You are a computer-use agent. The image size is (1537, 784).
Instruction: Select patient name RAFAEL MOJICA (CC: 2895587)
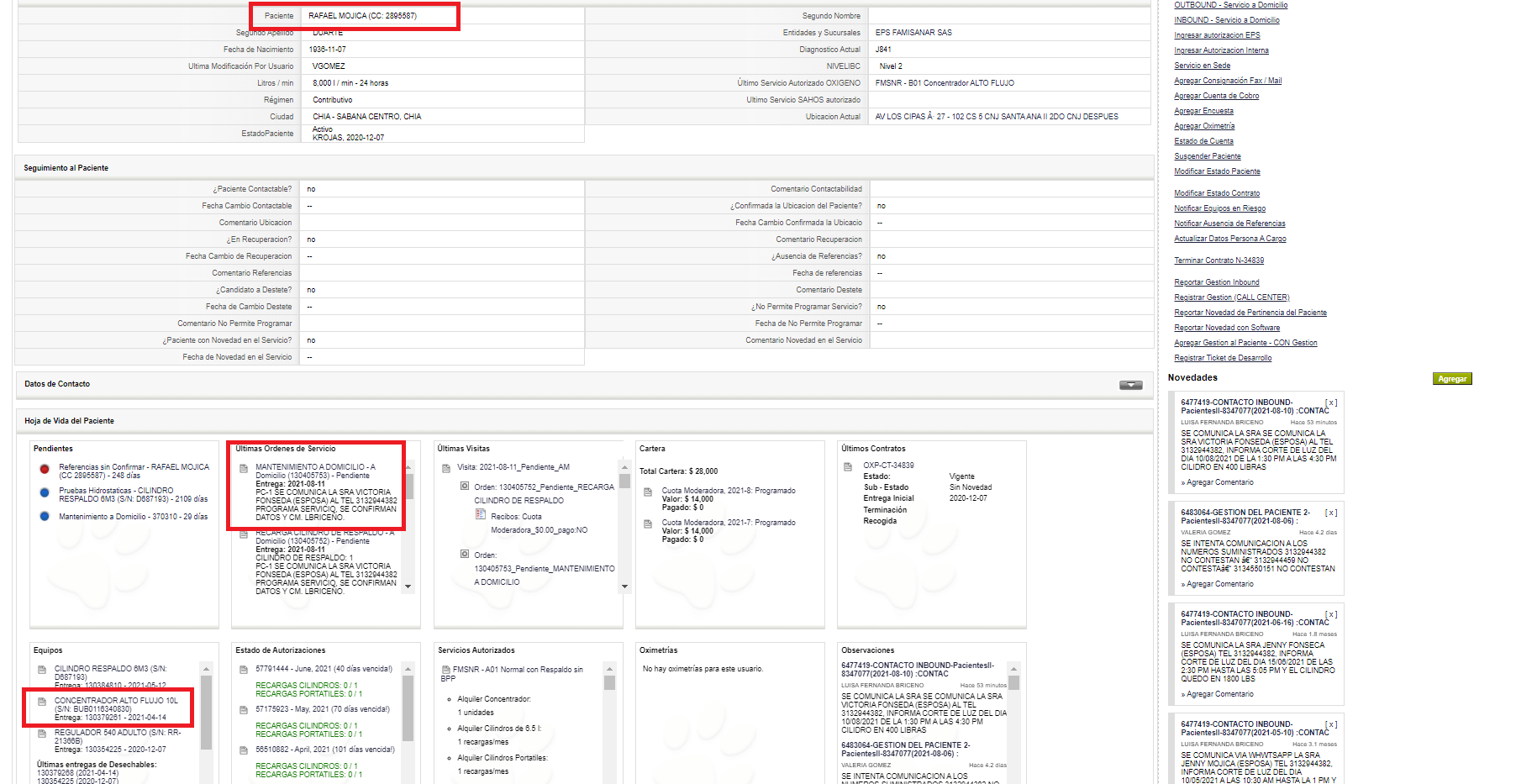362,16
